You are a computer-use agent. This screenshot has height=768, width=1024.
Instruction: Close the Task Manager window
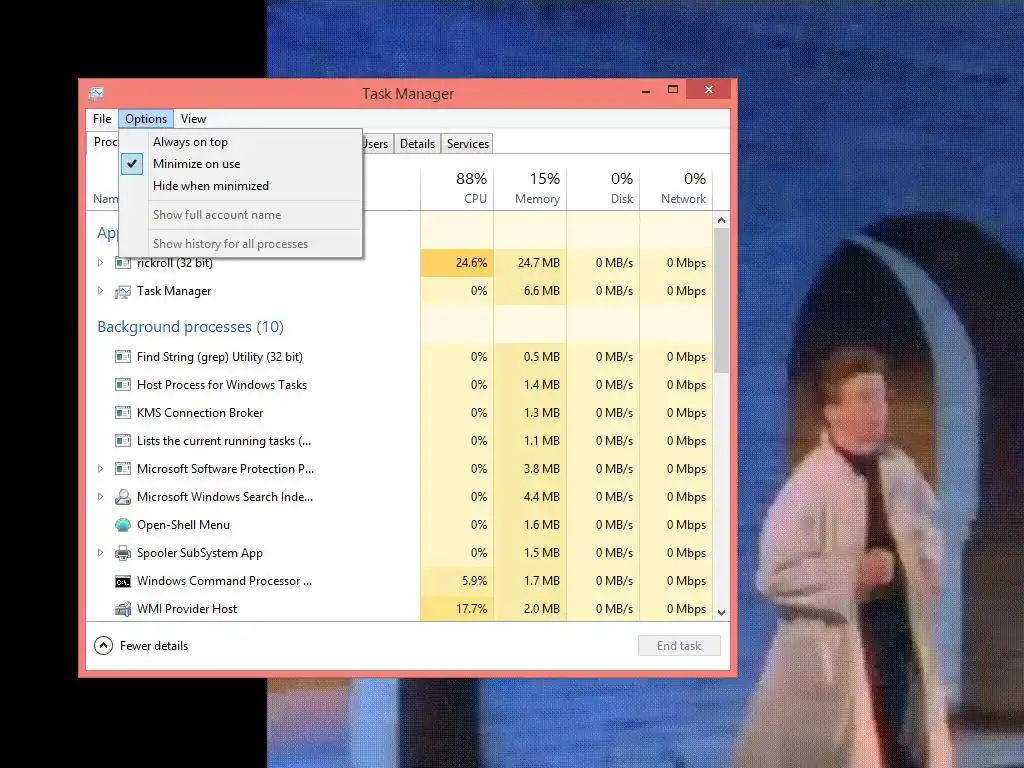pyautogui.click(x=709, y=89)
